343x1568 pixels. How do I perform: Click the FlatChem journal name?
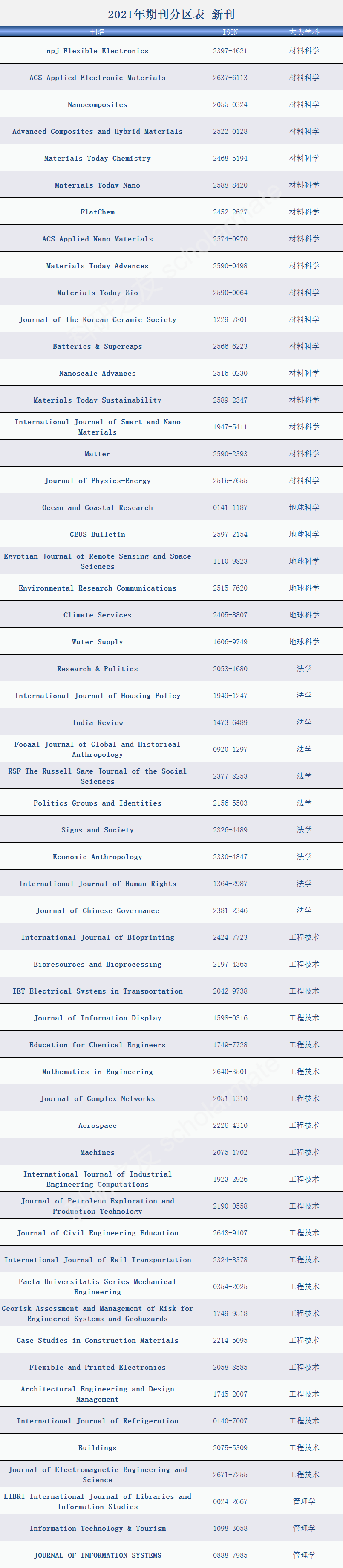click(x=97, y=212)
